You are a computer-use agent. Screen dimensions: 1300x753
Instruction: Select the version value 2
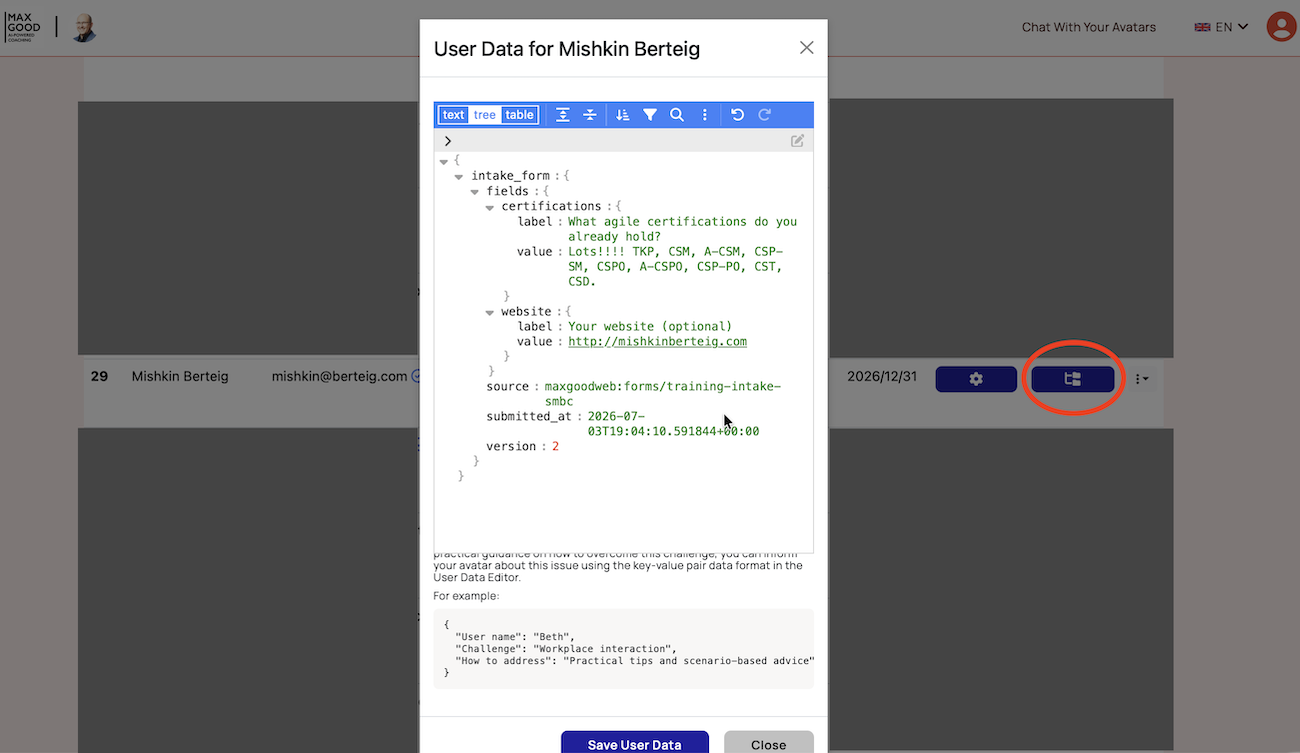click(x=555, y=446)
